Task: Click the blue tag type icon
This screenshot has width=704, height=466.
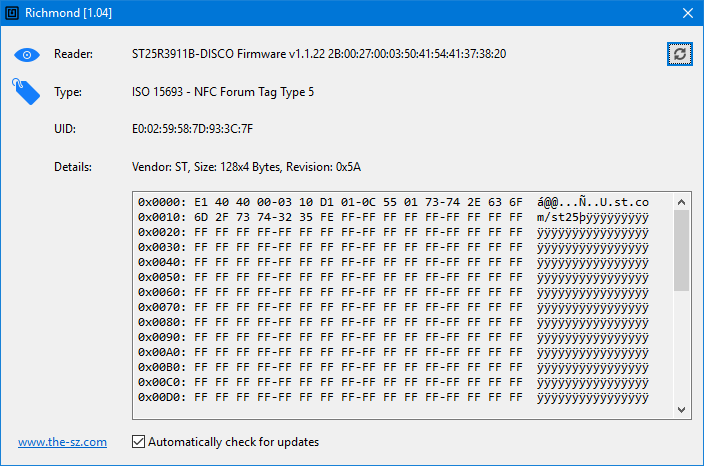Action: (26, 92)
